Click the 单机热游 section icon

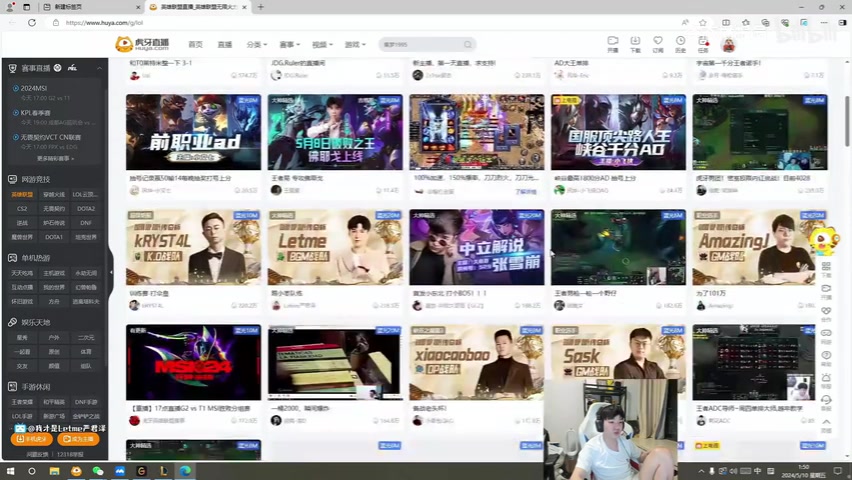pos(12,258)
